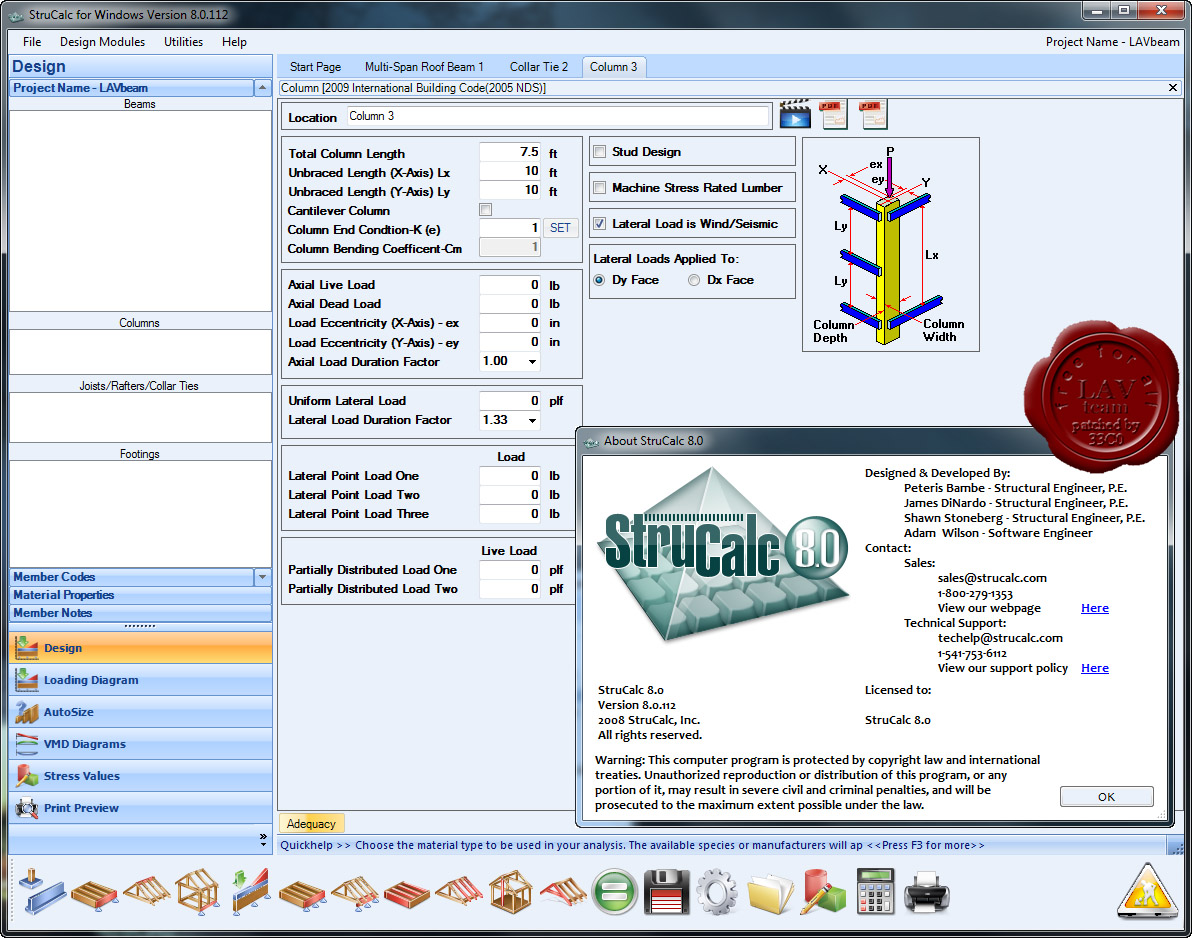Click the column-on-steel-beam module icon
1192x938 pixels.
tap(42, 891)
